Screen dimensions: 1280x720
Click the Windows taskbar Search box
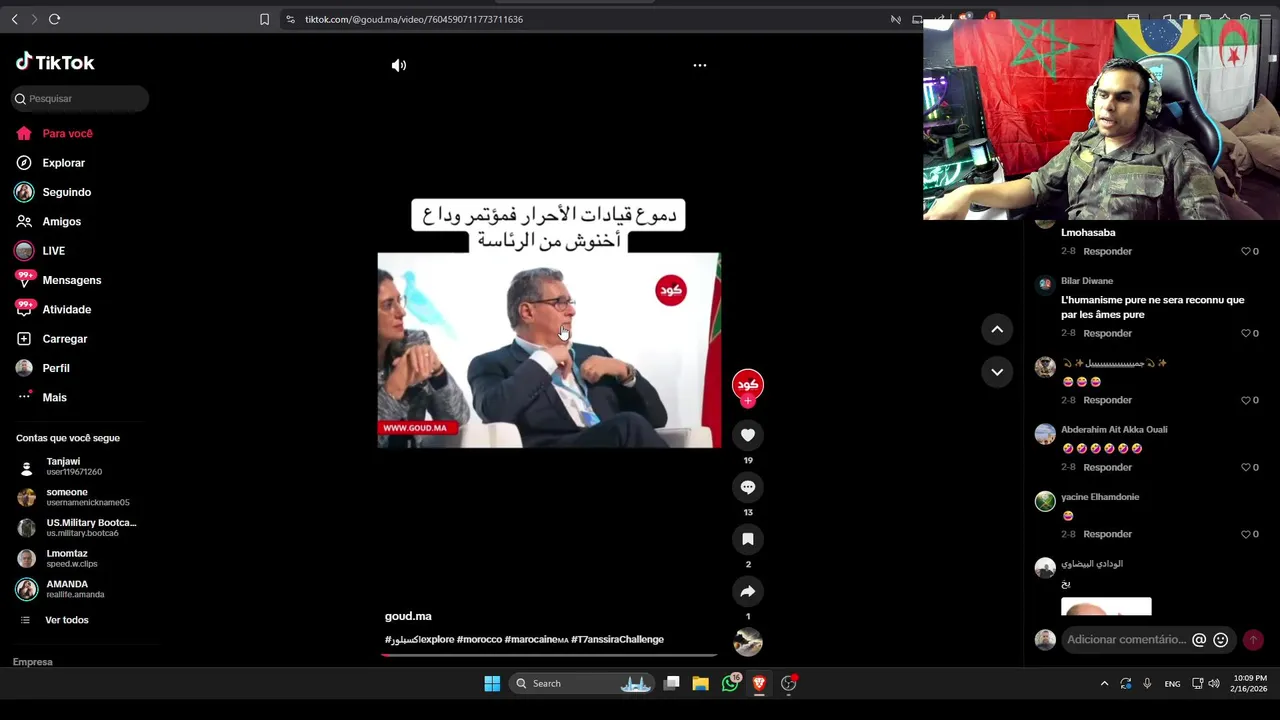click(581, 683)
